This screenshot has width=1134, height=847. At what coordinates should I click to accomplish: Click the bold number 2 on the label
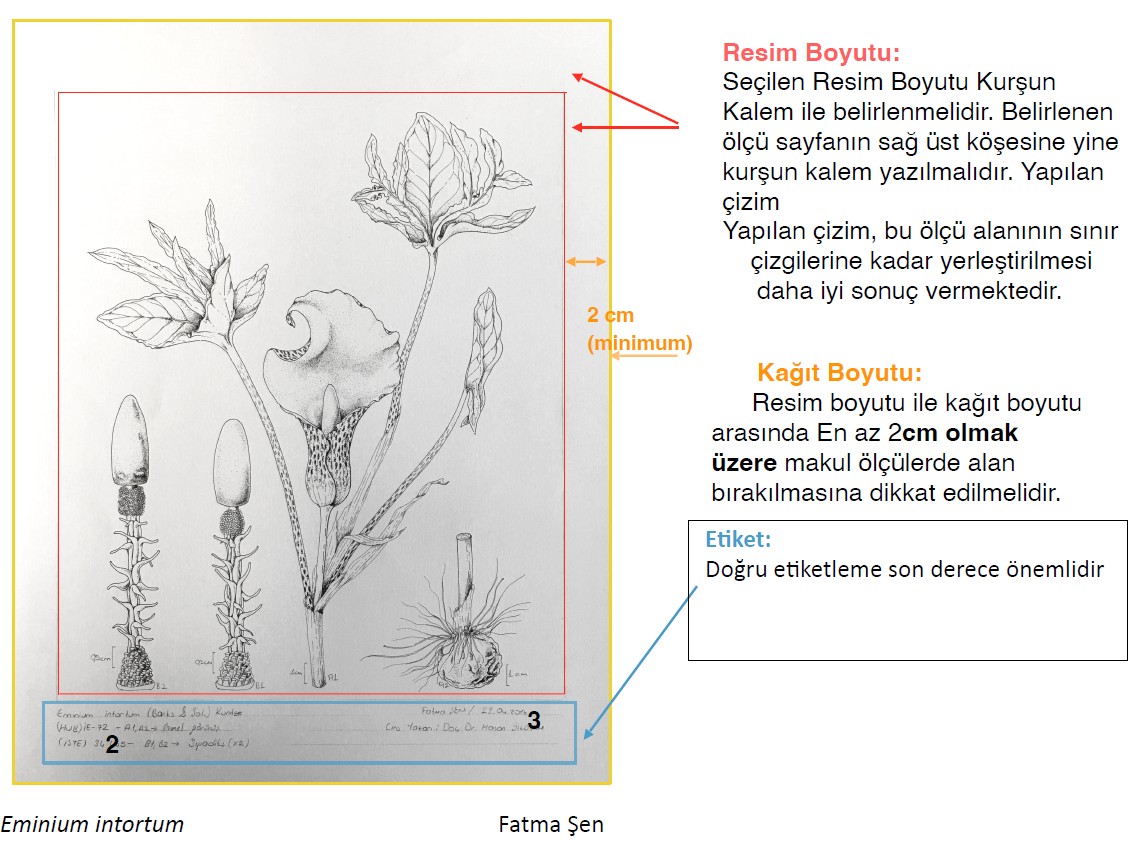[112, 744]
